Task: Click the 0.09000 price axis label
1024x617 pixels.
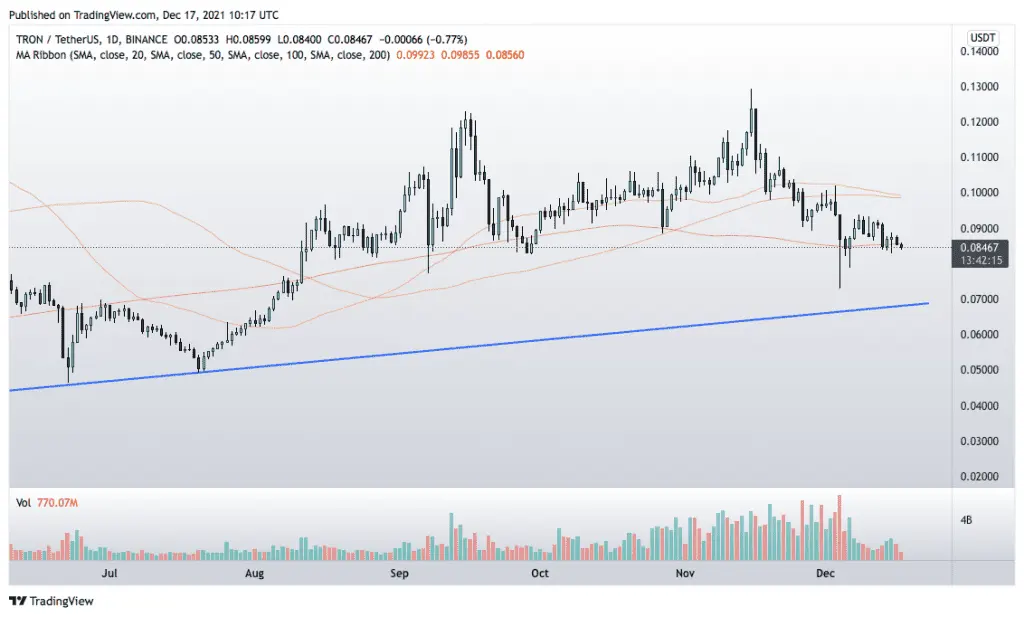Action: (x=979, y=229)
